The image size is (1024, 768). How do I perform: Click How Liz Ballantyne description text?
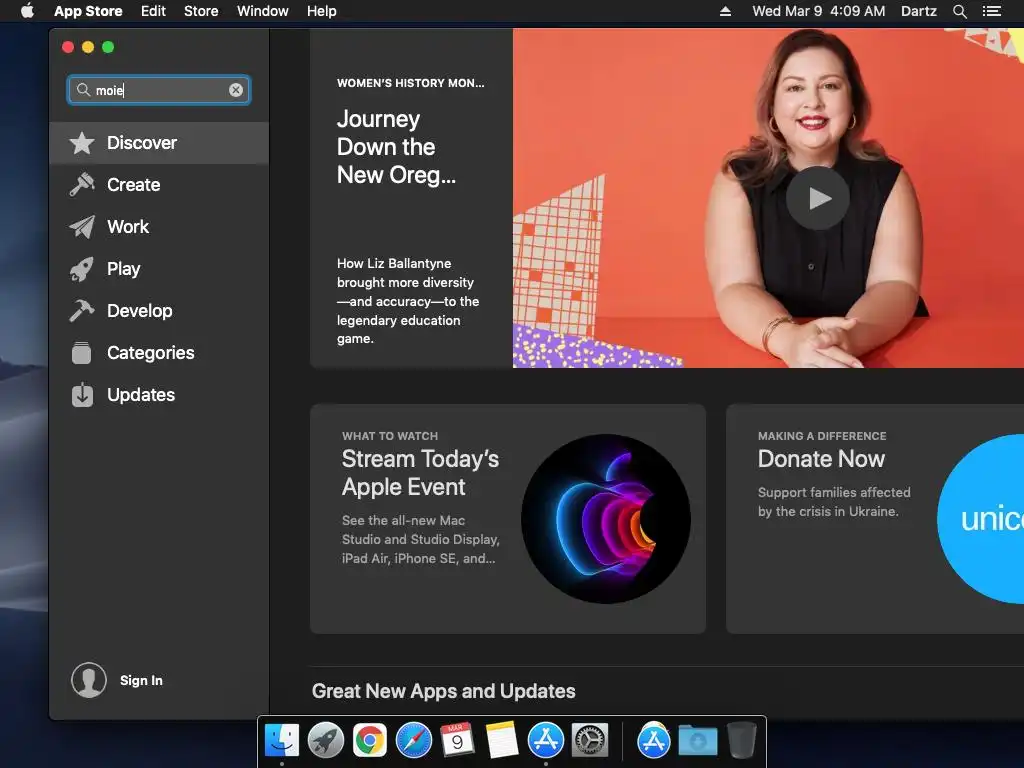(x=408, y=301)
